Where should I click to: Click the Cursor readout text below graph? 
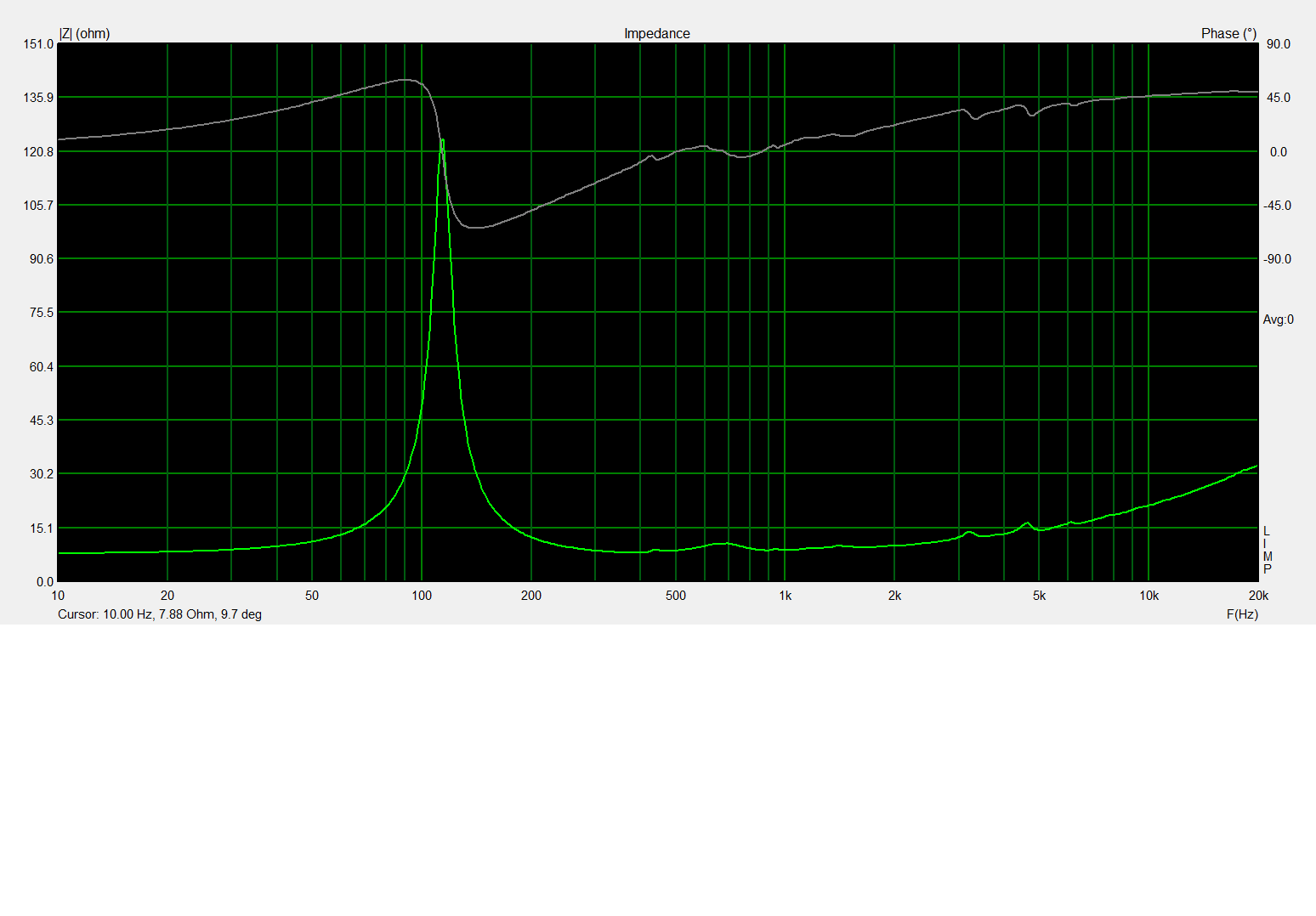160,614
